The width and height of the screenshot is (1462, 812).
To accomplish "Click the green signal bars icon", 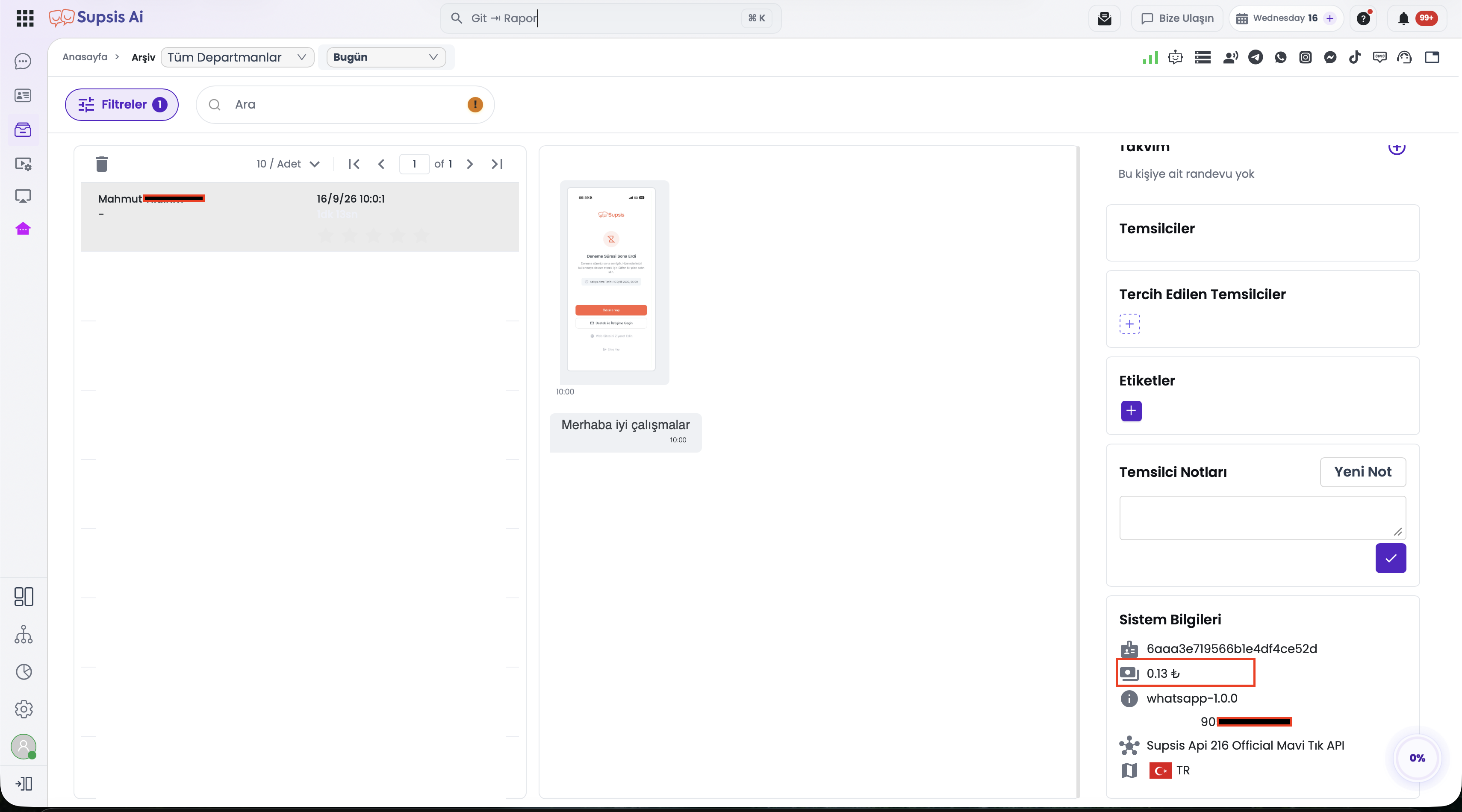I will (1150, 57).
